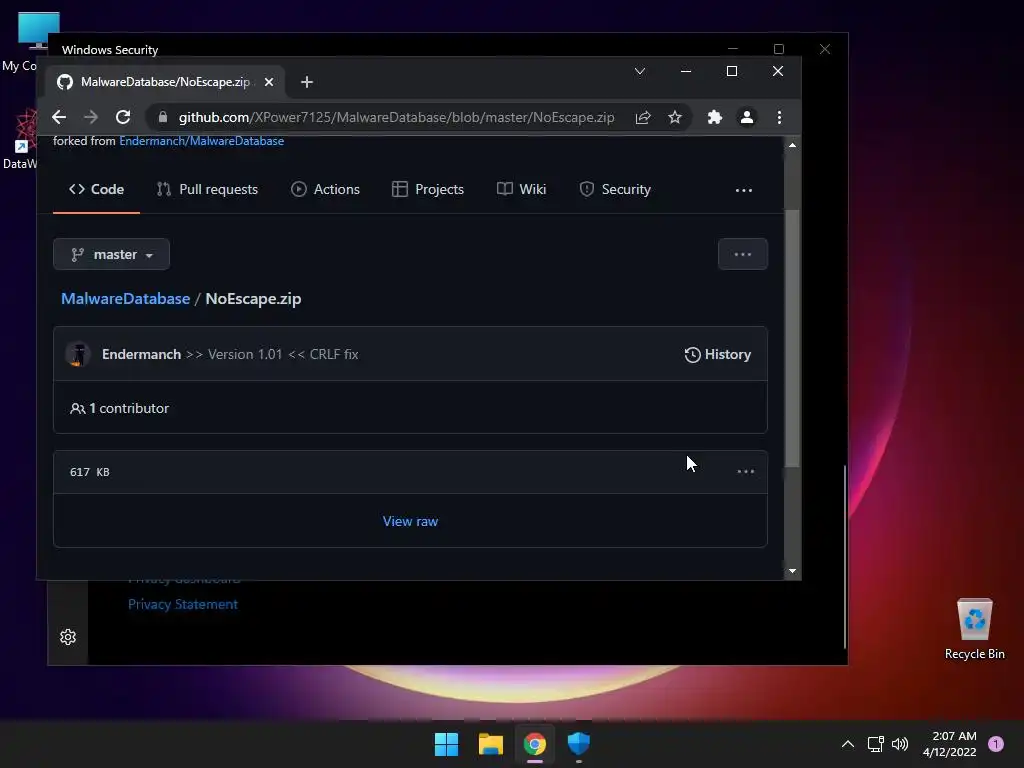Viewport: 1024px width, 768px height.
Task: View the file History
Action: pos(718,354)
